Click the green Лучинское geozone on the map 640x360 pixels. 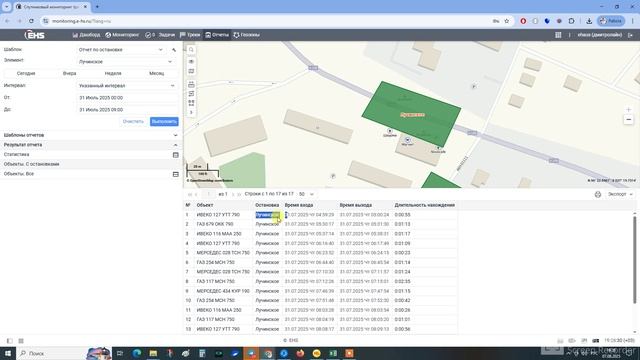[411, 114]
